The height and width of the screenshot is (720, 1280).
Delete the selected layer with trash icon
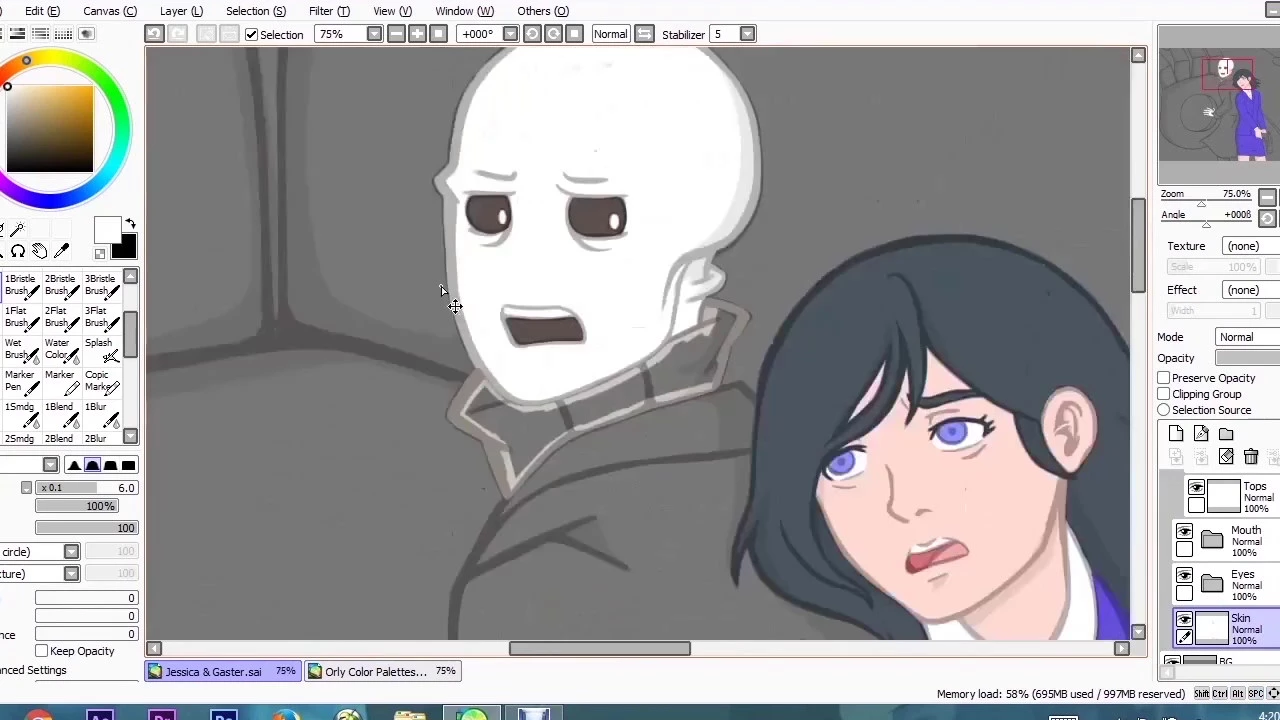point(1251,457)
